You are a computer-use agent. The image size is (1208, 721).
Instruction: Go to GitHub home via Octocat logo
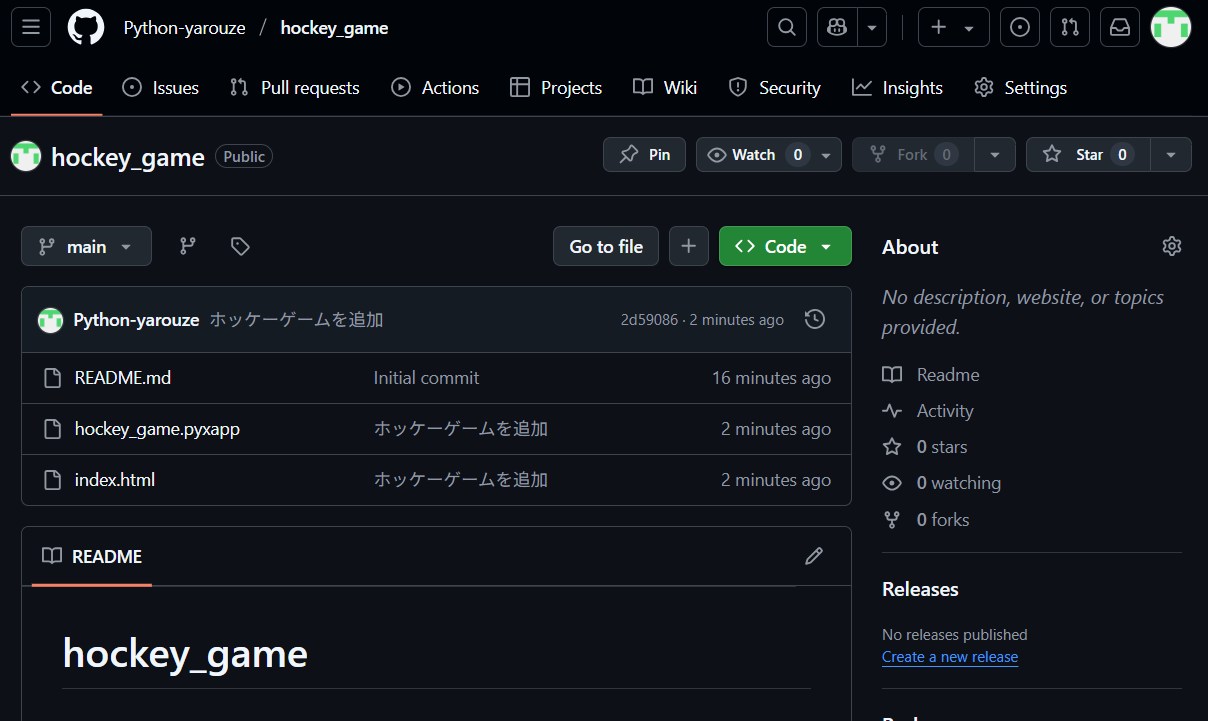tap(86, 27)
